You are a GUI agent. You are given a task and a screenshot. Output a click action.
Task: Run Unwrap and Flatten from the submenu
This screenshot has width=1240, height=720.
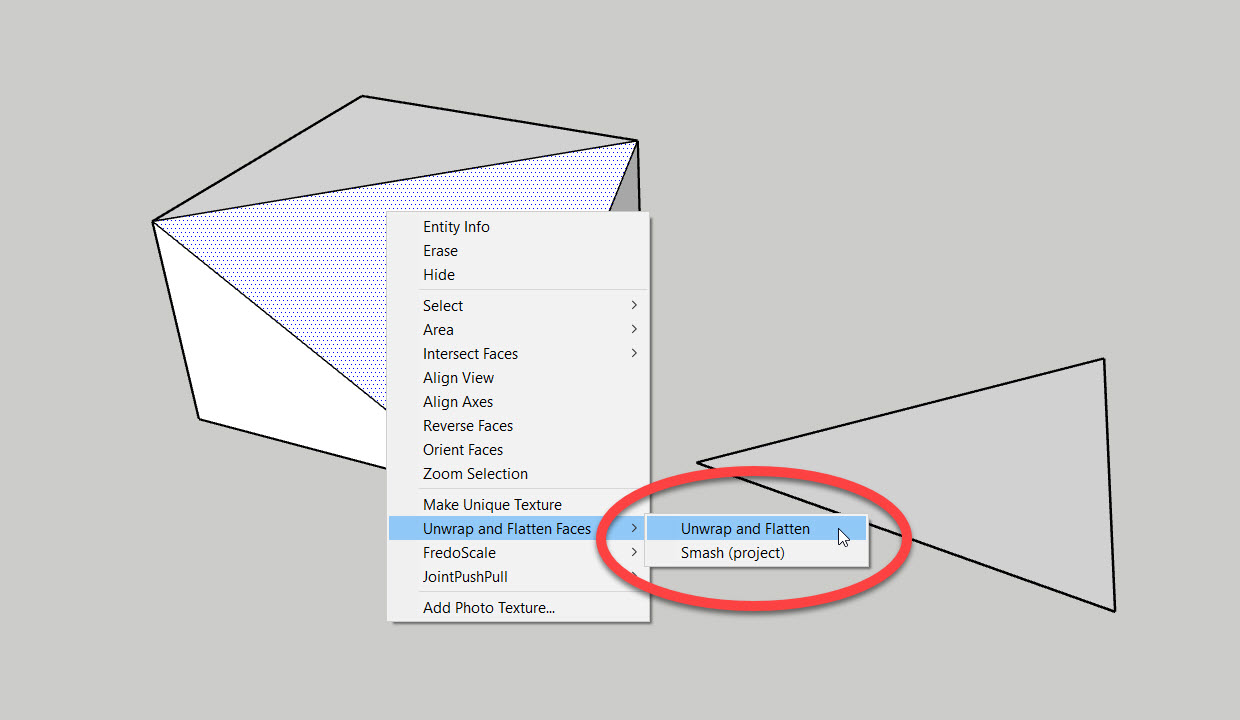pos(745,529)
